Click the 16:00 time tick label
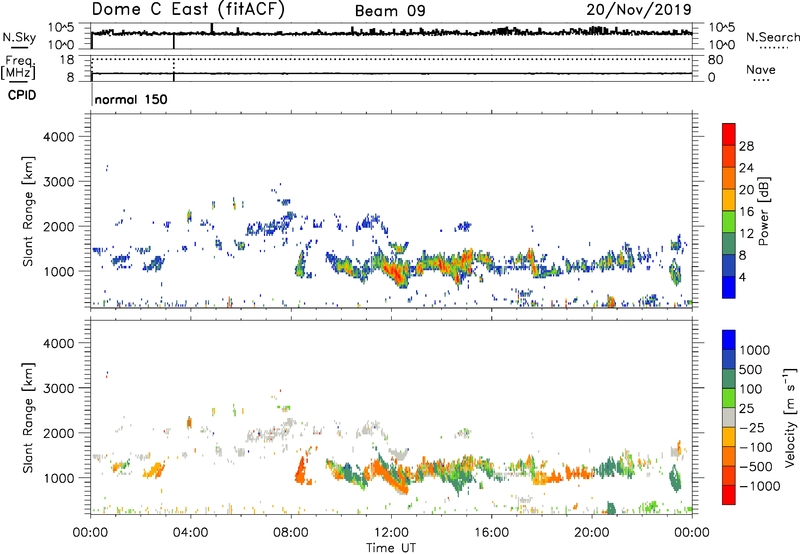The width and height of the screenshot is (800, 554). click(492, 533)
